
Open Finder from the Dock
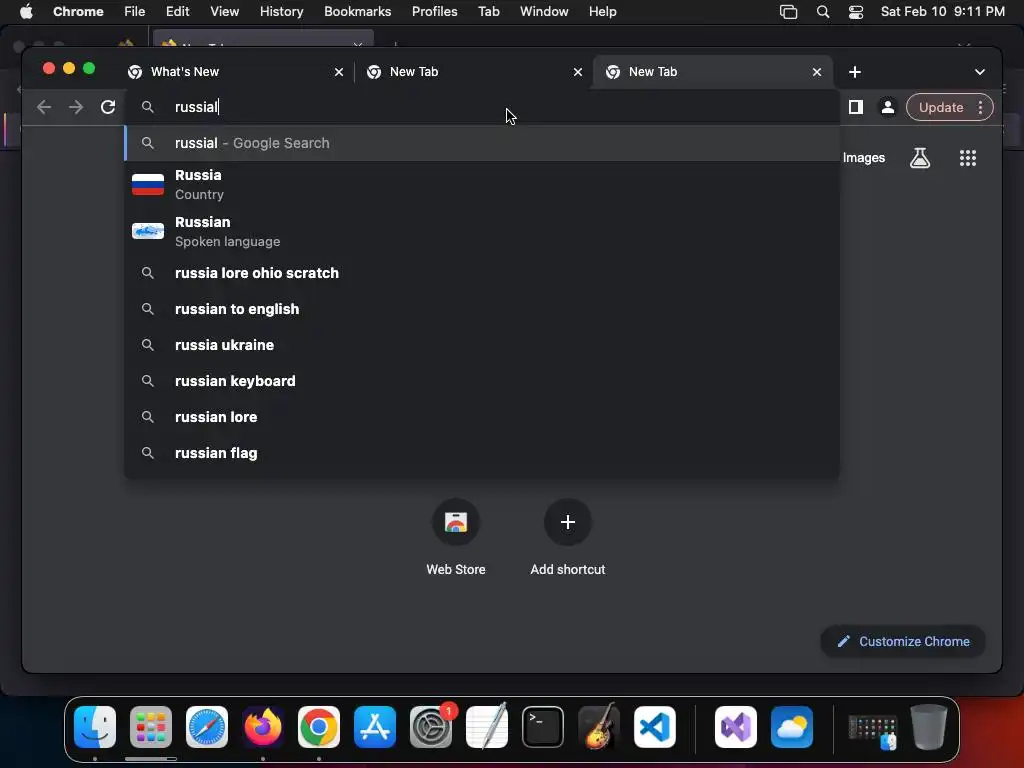(x=95, y=726)
